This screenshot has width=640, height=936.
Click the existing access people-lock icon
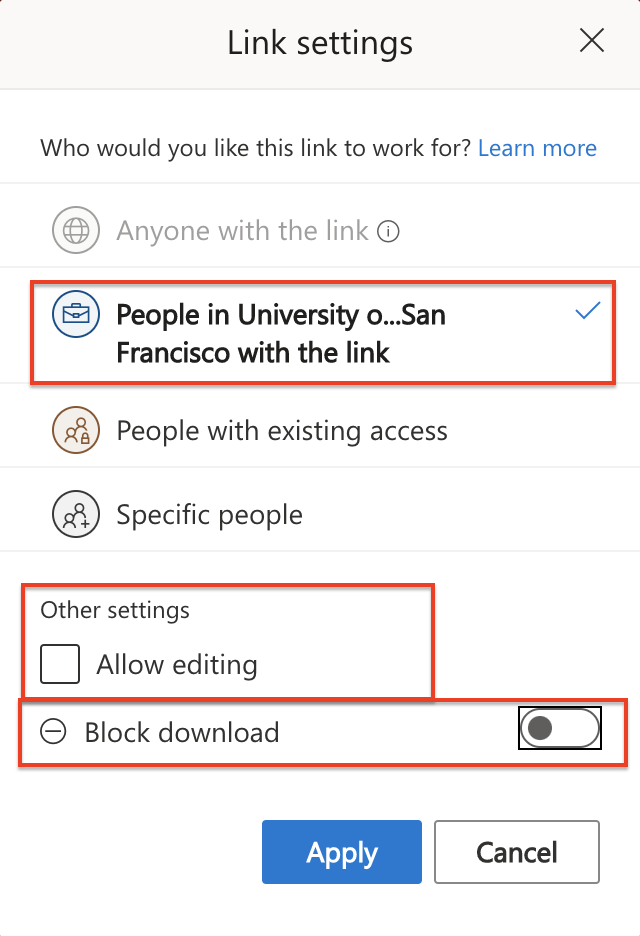[74, 431]
